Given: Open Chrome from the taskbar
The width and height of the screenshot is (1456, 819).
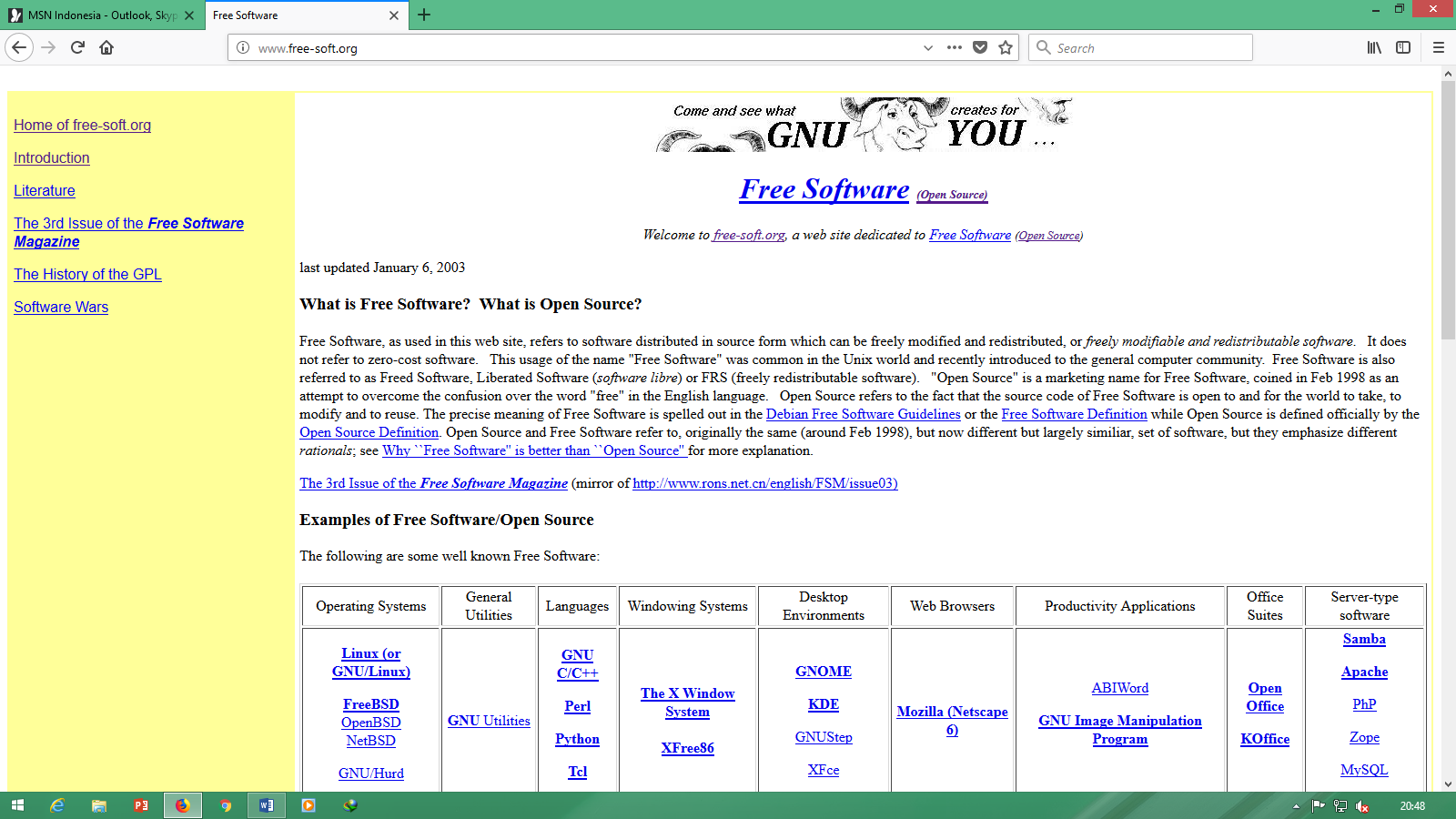Looking at the screenshot, I should click(x=225, y=805).
